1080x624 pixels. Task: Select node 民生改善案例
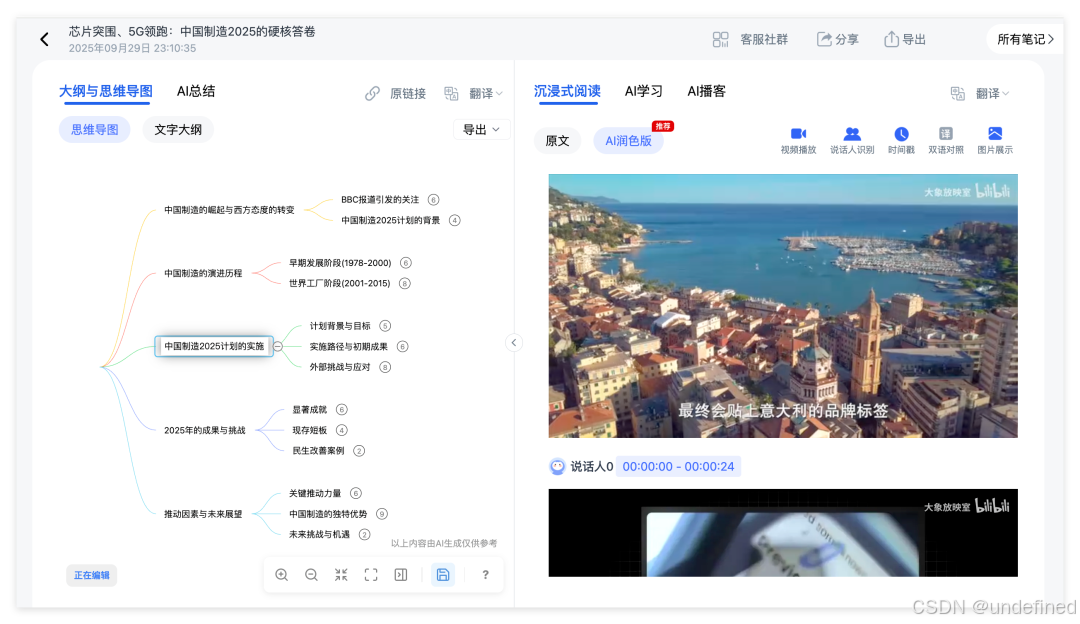pyautogui.click(x=318, y=451)
